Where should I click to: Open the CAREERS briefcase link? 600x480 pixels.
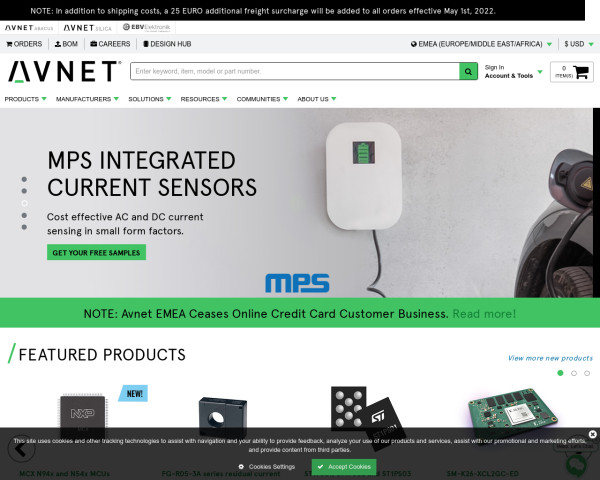[x=110, y=44]
